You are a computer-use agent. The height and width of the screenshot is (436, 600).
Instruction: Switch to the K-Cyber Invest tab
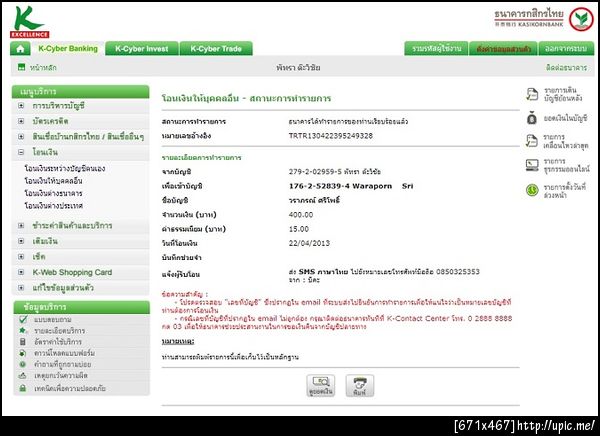[142, 49]
